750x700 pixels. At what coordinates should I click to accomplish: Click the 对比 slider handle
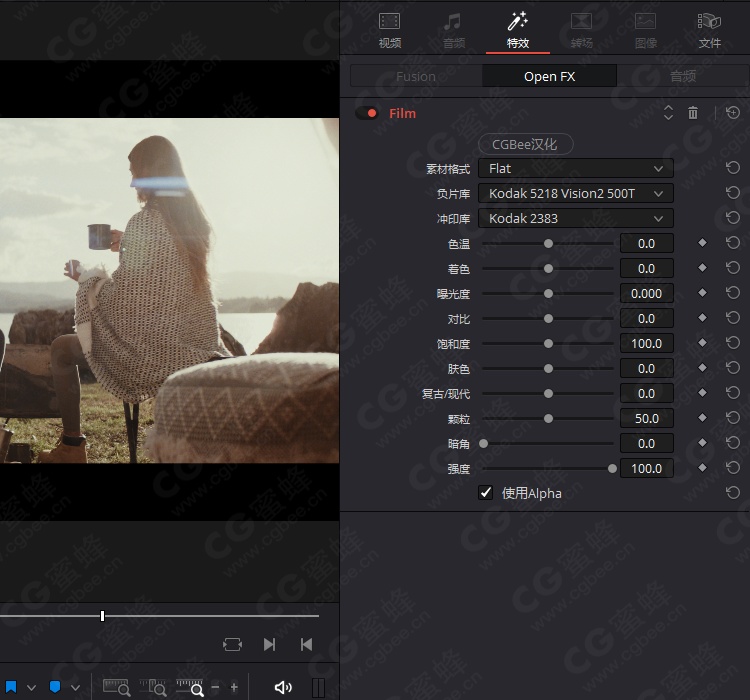click(548, 319)
